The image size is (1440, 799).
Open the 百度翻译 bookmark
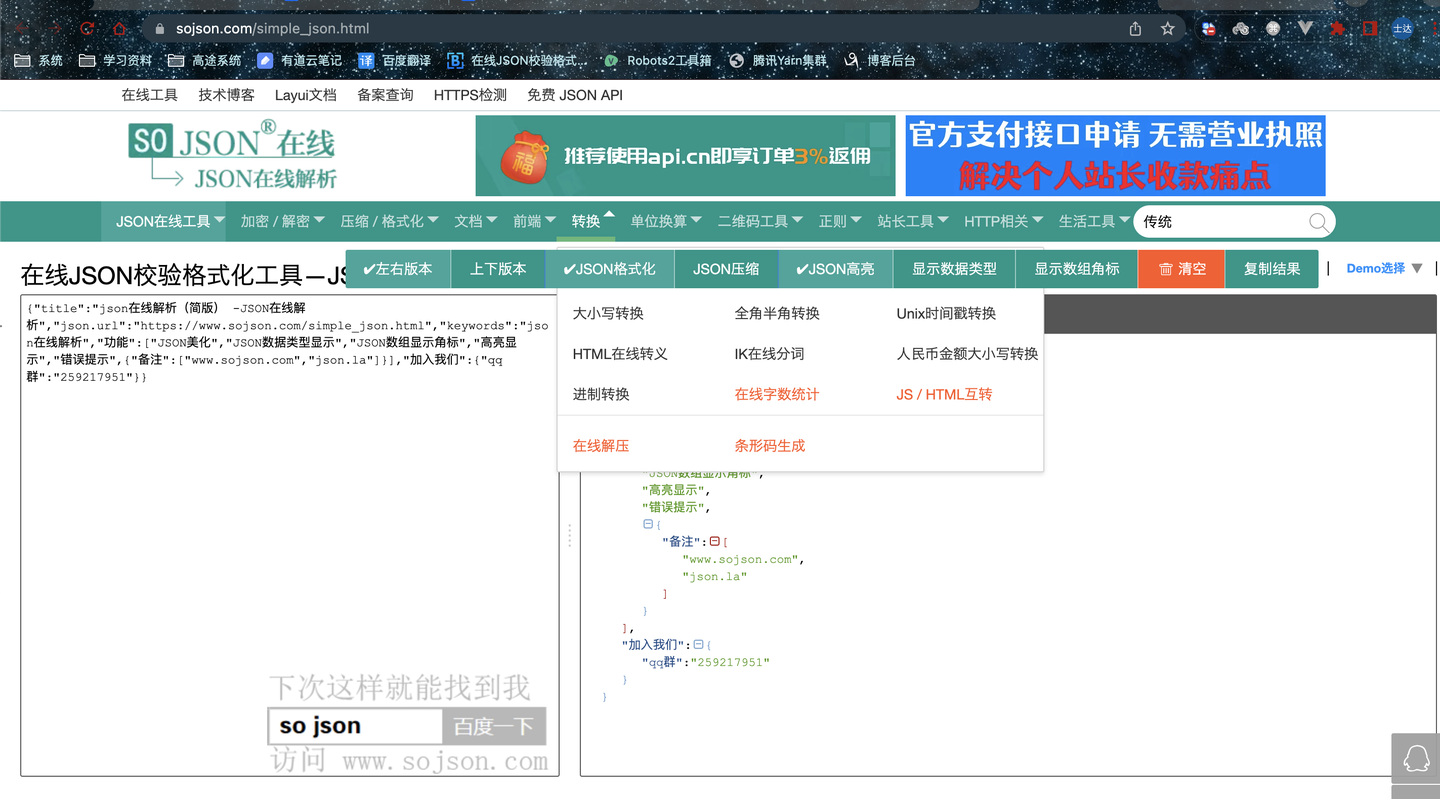pos(395,61)
